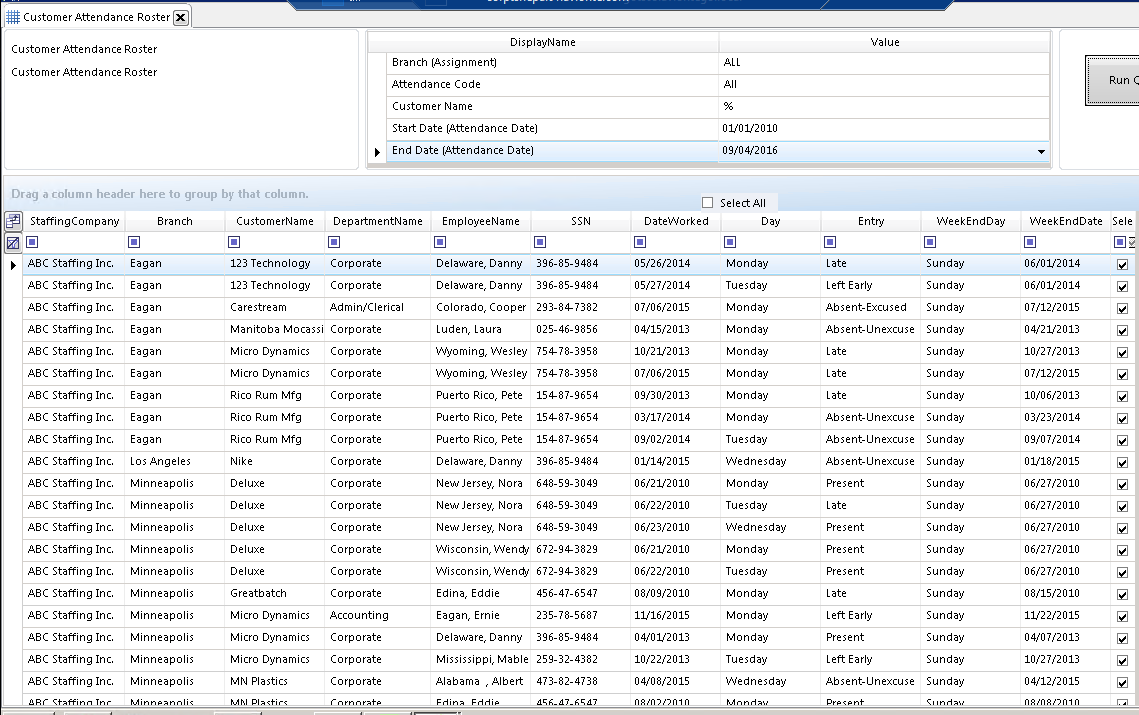The width and height of the screenshot is (1139, 715).
Task: Click row indicator arrow for End Date parameter
Action: pos(377,152)
